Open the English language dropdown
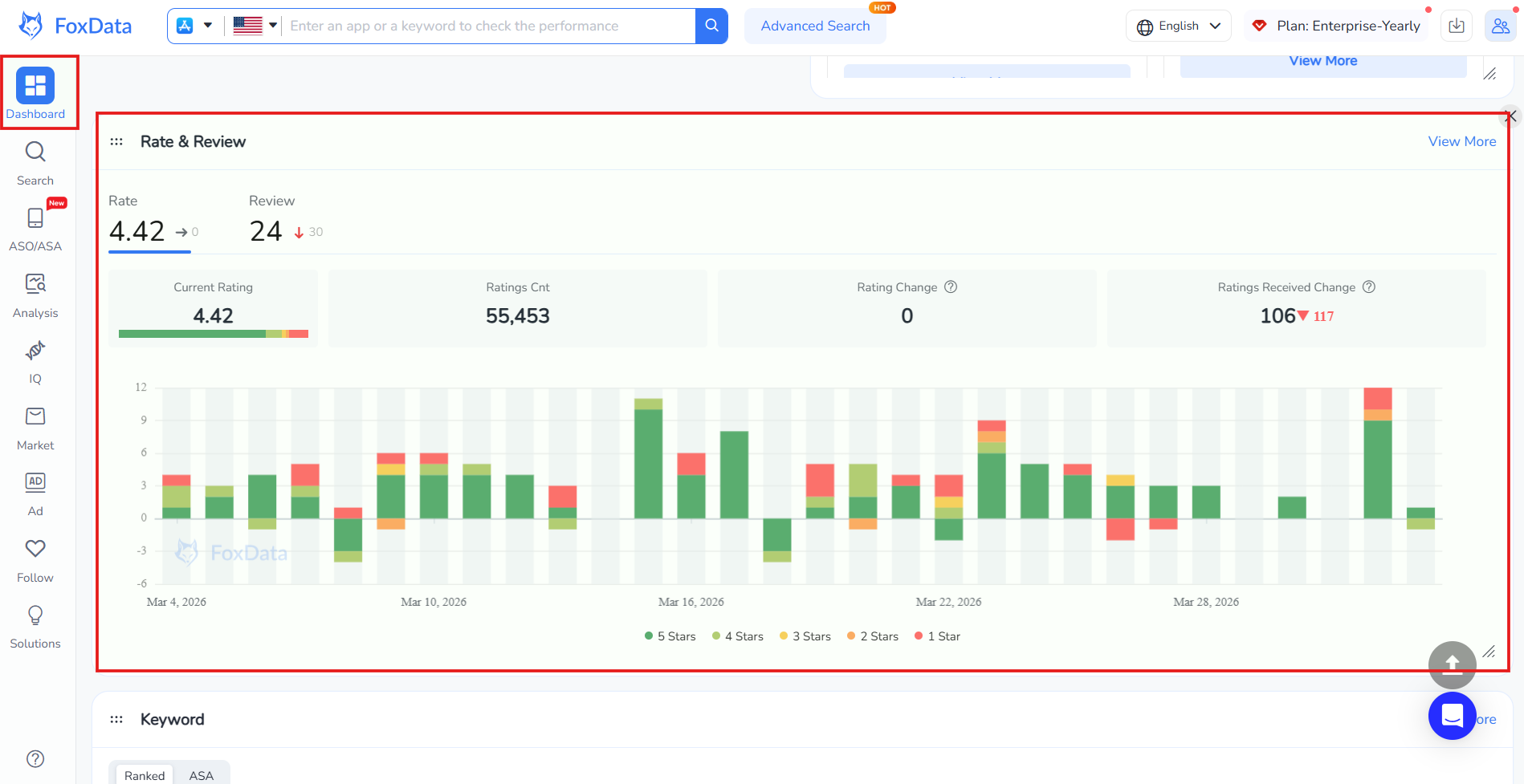Image resolution: width=1524 pixels, height=784 pixels. pyautogui.click(x=1178, y=26)
